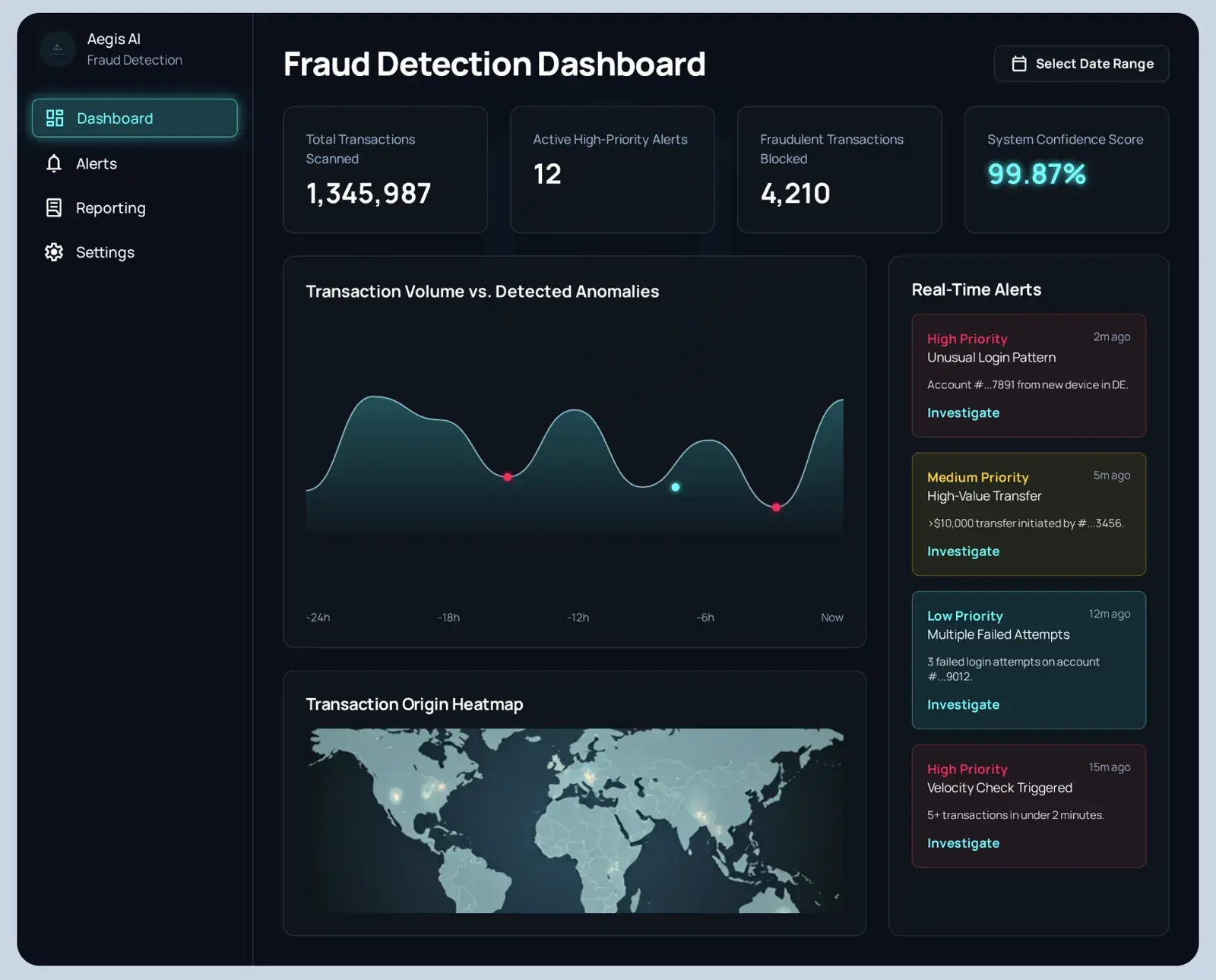Open the Select Date Range picker
The height and width of the screenshot is (980, 1216).
pyautogui.click(x=1081, y=64)
